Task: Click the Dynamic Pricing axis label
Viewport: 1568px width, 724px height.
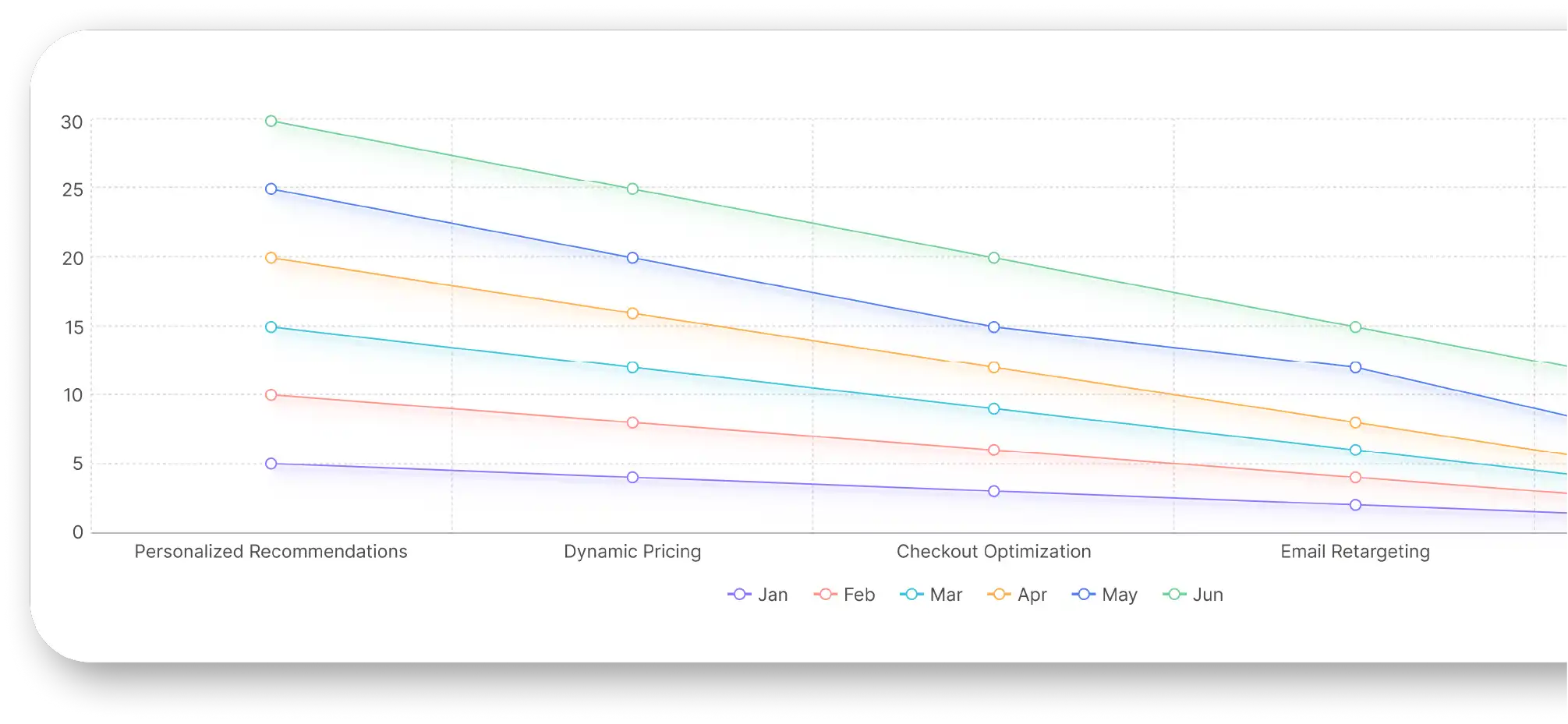Action: click(632, 552)
